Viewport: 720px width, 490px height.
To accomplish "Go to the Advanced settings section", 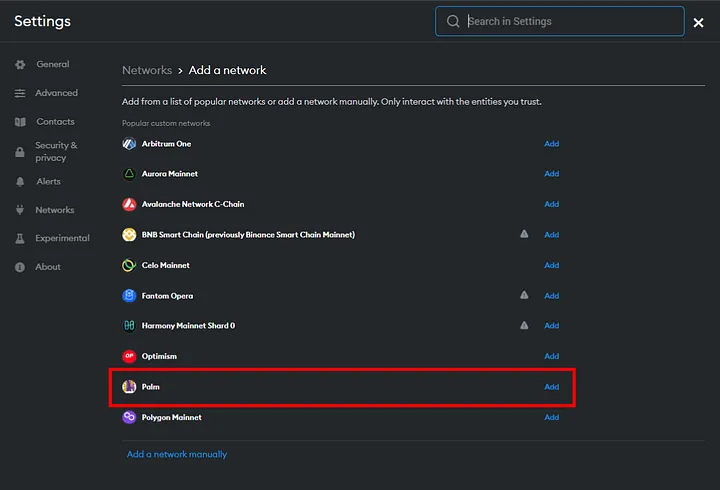I will (x=56, y=93).
